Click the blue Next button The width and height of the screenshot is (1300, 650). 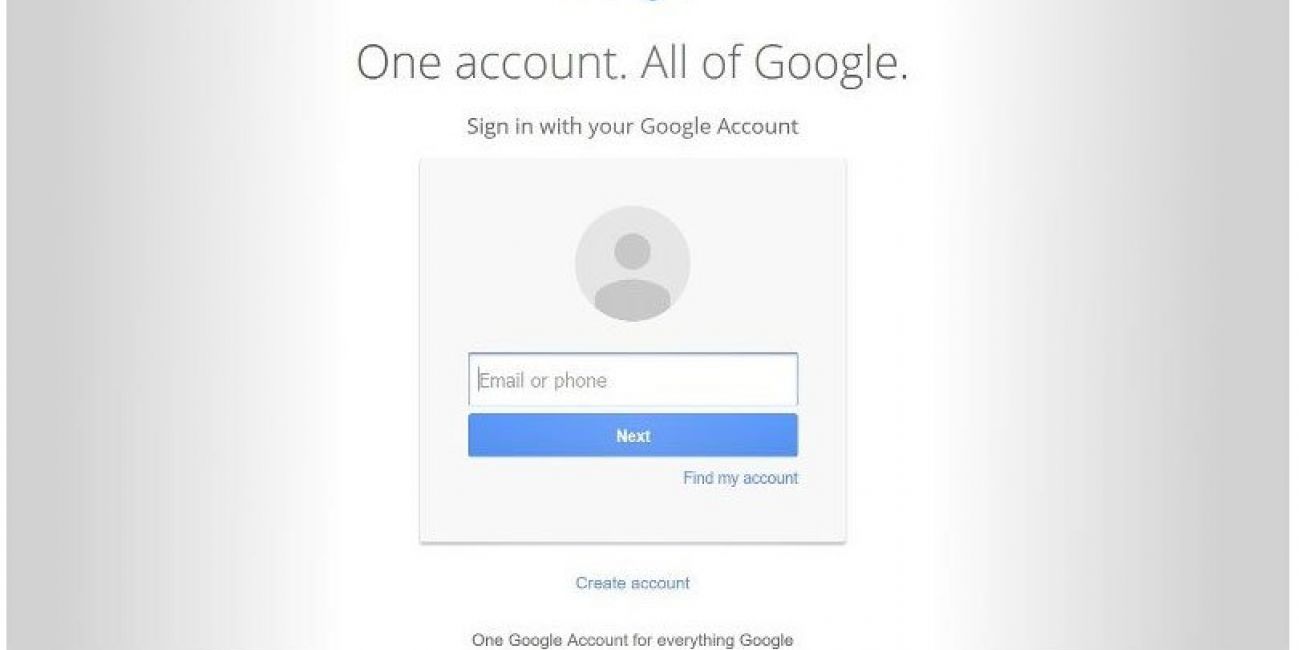[633, 436]
